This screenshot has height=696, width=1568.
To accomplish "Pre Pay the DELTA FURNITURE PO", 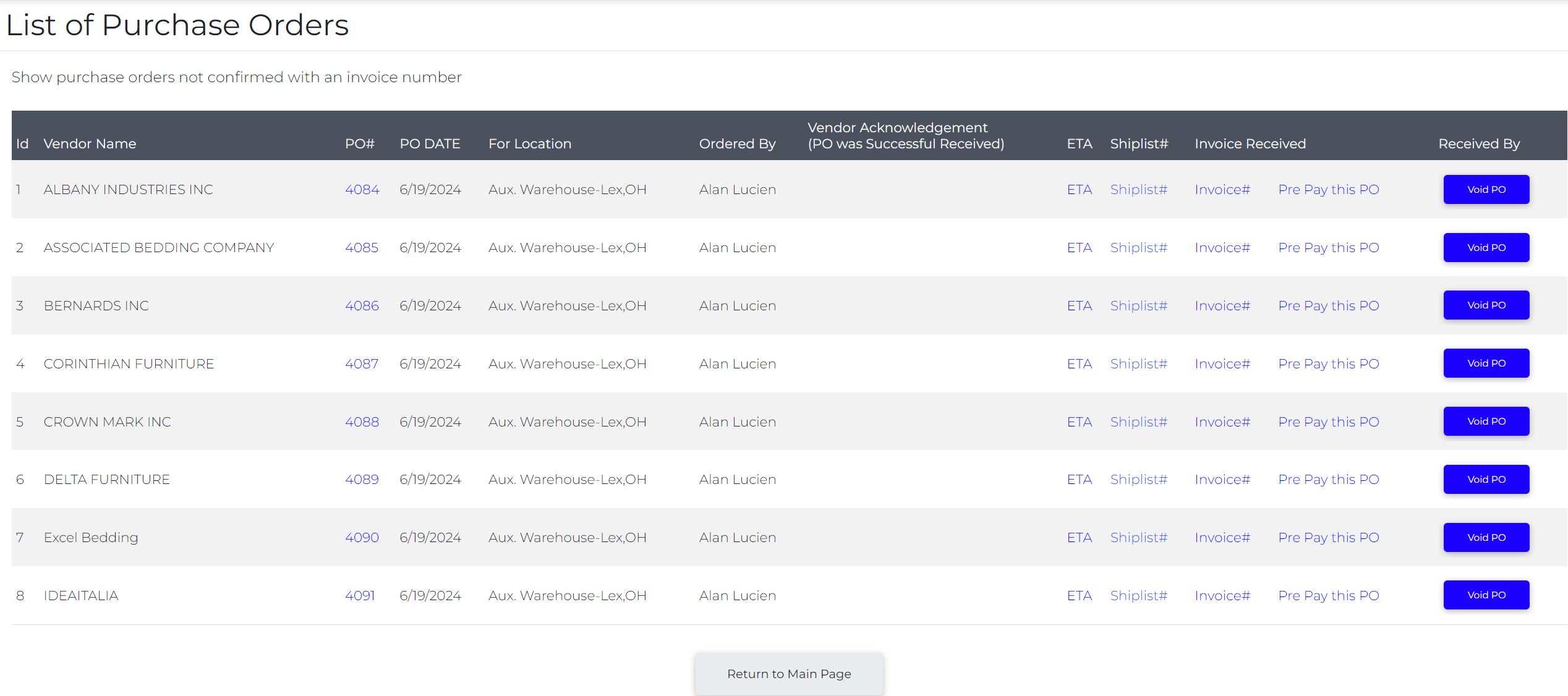I will click(1329, 480).
